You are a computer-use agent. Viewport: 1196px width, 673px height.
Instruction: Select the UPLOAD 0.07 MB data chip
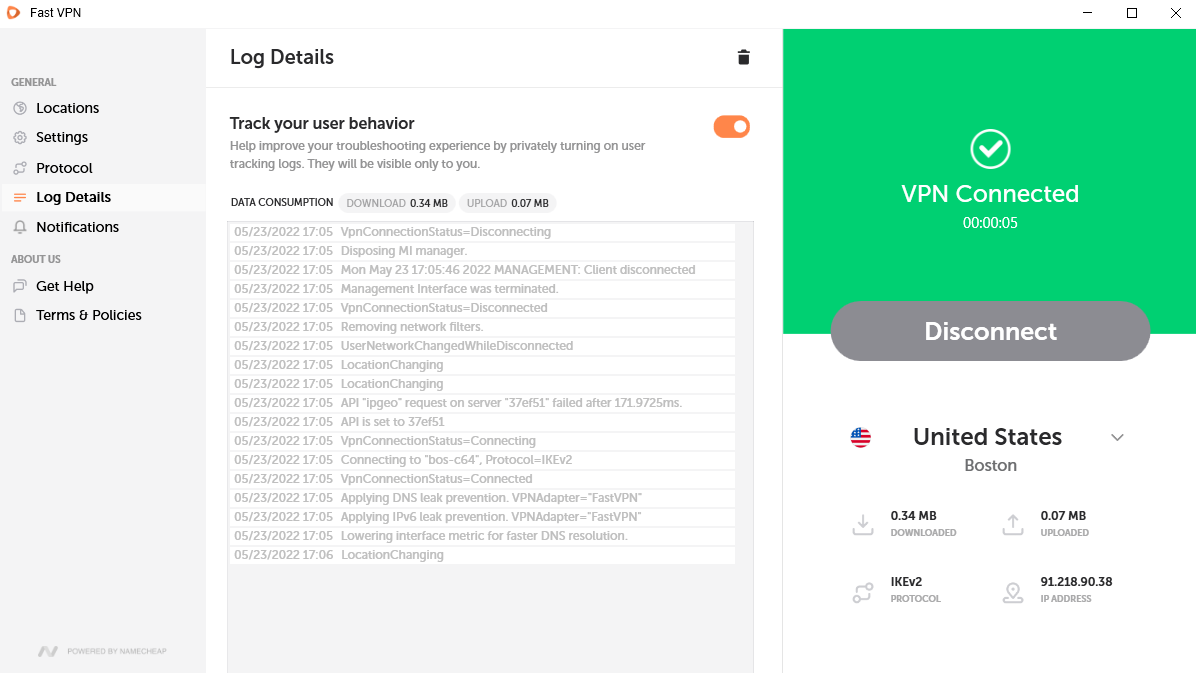507,203
